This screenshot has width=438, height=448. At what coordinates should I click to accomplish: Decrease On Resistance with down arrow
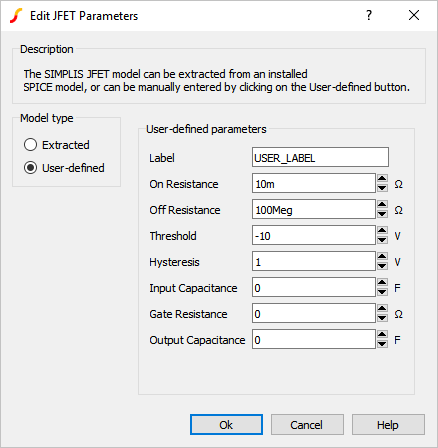pos(382,188)
